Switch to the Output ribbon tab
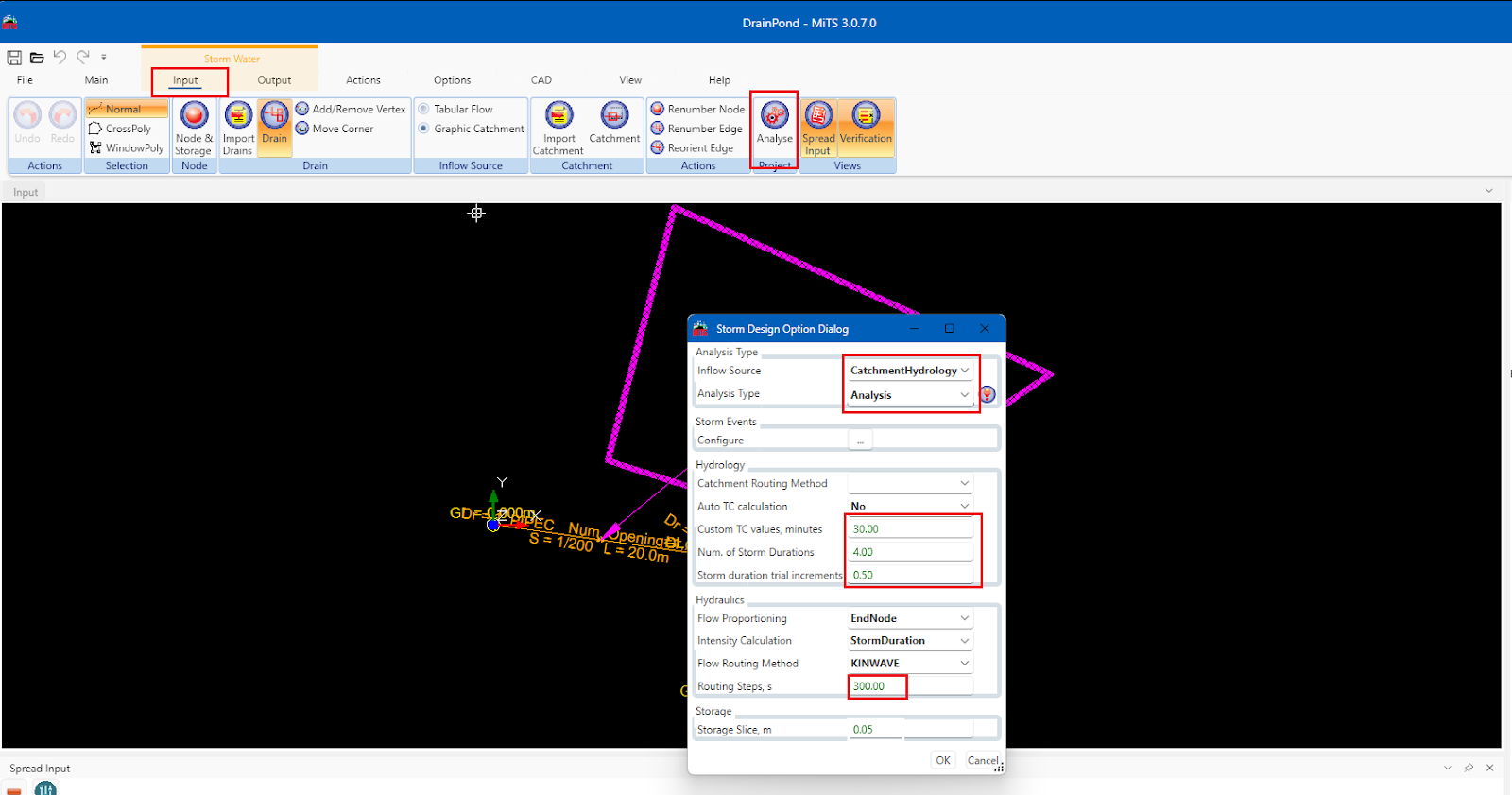 pos(274,80)
